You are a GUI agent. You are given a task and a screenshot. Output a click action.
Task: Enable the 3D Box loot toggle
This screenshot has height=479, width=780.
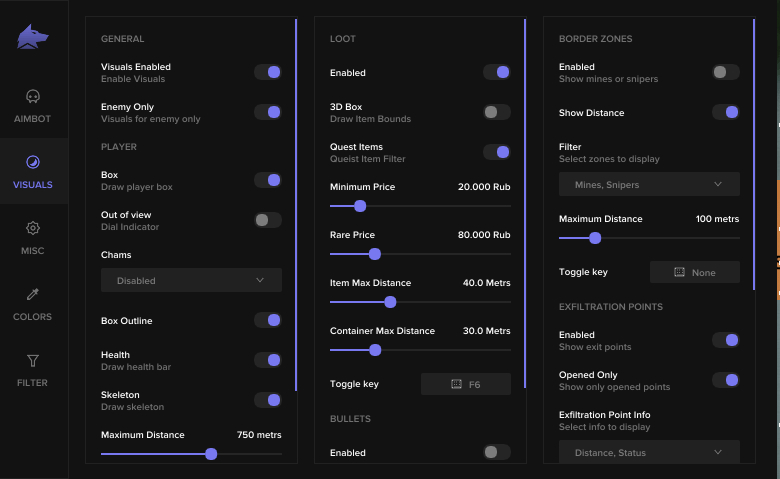(x=496, y=112)
